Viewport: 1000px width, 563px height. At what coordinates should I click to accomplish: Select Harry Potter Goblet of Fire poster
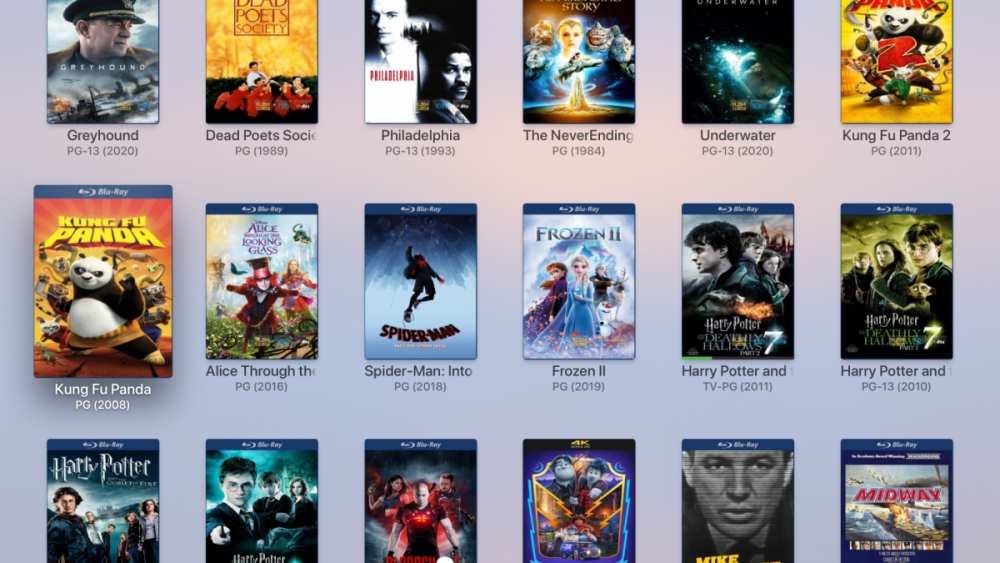[103, 501]
